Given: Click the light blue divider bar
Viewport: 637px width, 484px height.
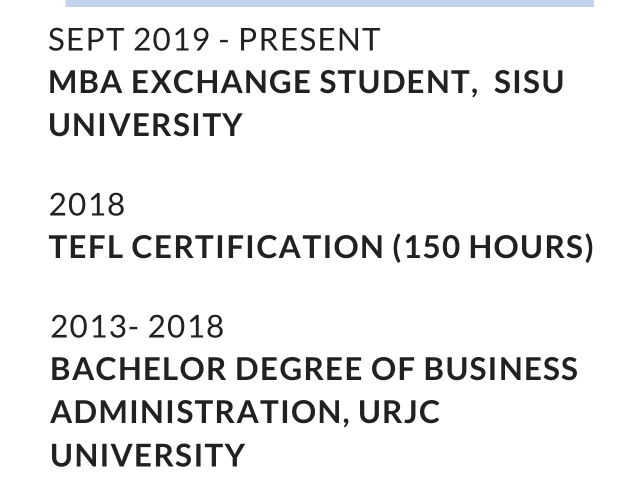Looking at the screenshot, I should click(329, 3).
